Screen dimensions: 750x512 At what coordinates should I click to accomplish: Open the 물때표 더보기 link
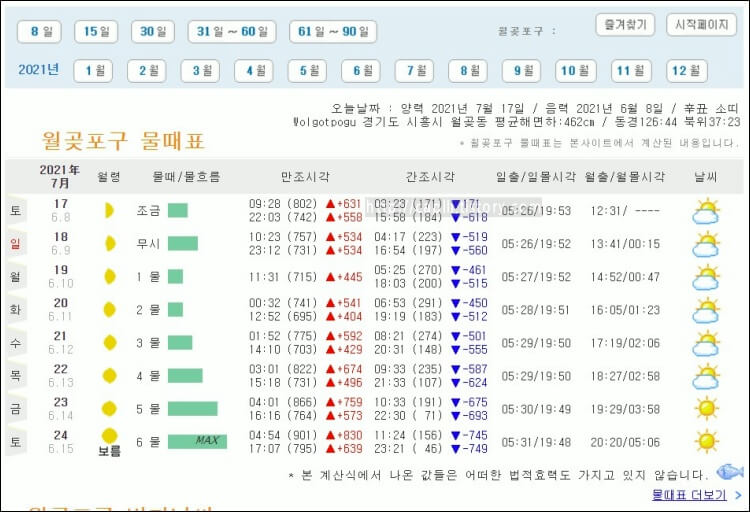point(689,495)
